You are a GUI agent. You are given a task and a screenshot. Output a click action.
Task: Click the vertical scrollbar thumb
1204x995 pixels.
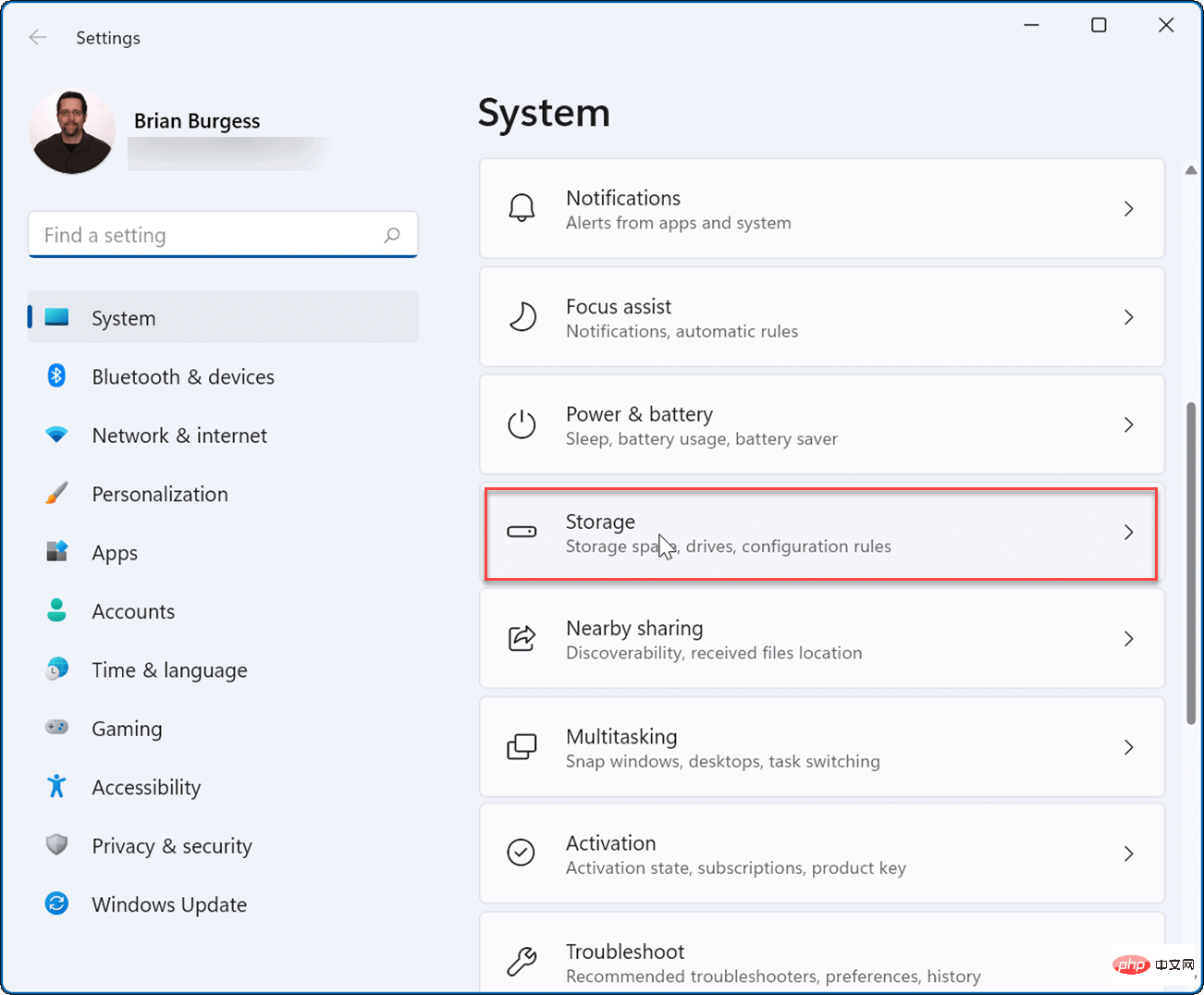click(1191, 563)
